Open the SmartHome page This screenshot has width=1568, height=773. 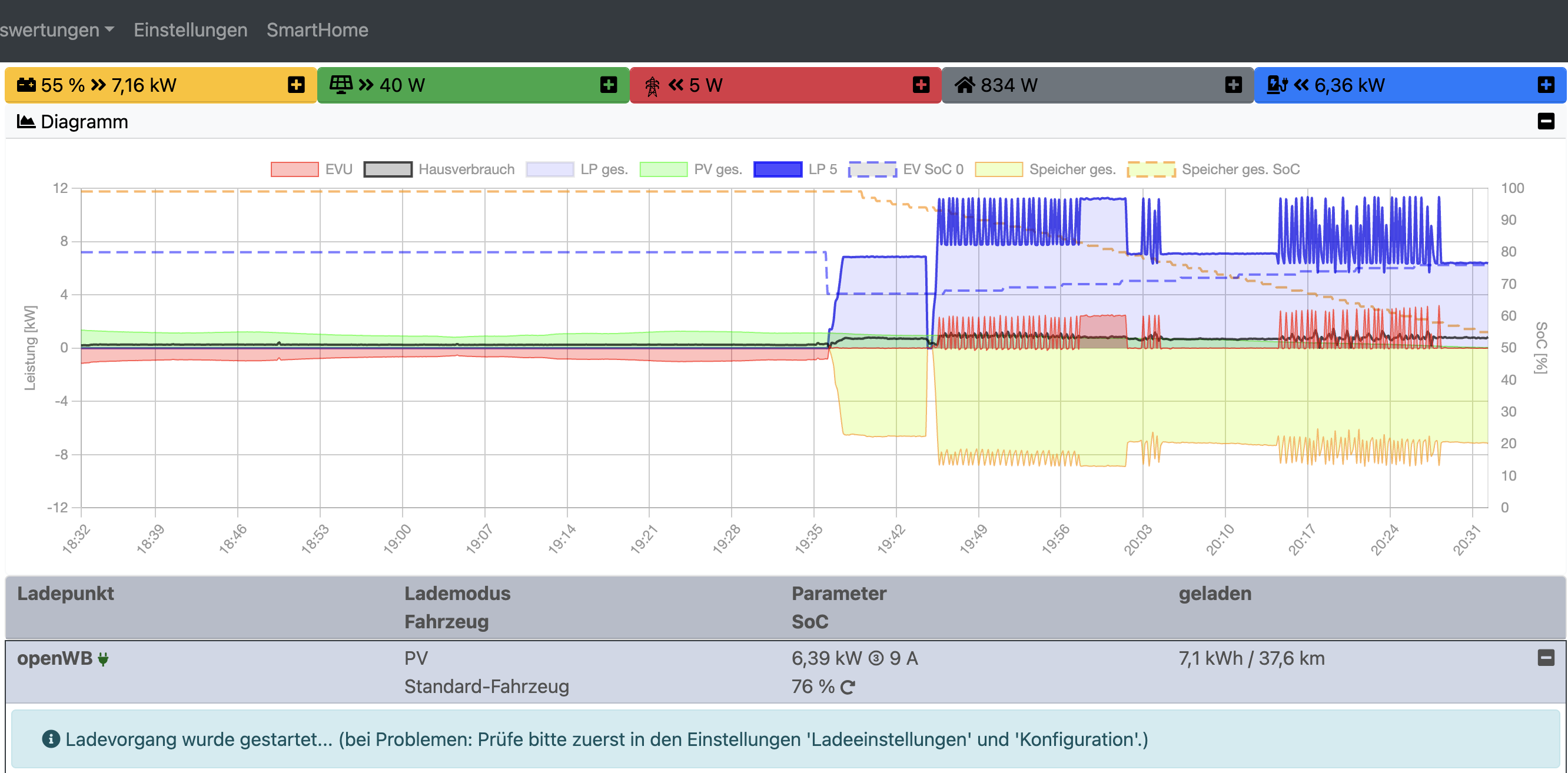[x=317, y=30]
